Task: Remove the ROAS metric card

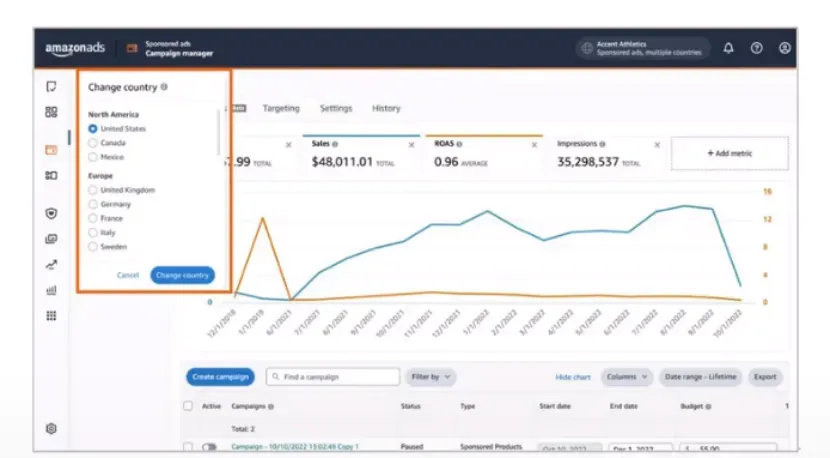Action: tap(534, 145)
